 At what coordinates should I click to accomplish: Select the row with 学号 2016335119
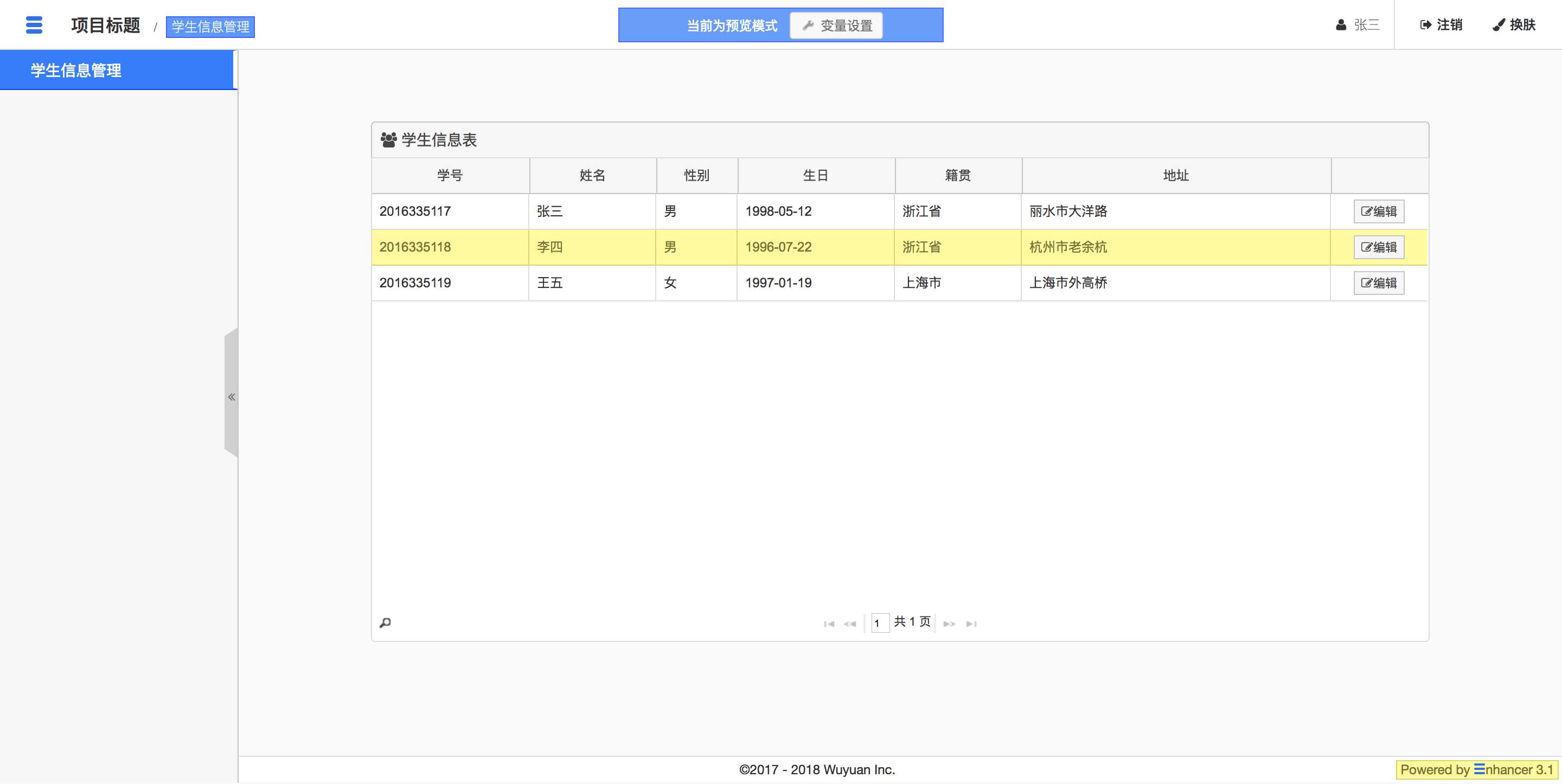(415, 282)
